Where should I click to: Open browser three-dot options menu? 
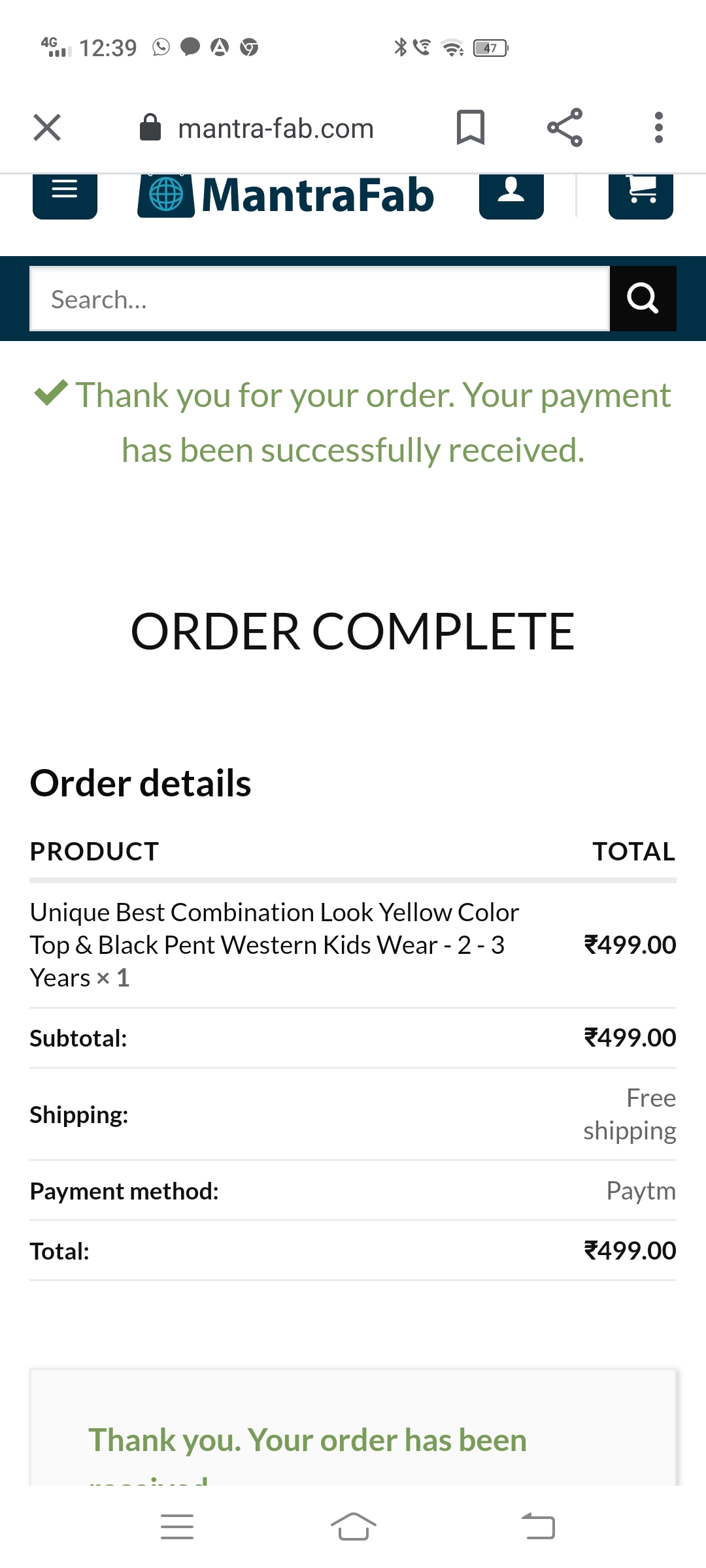pos(658,127)
